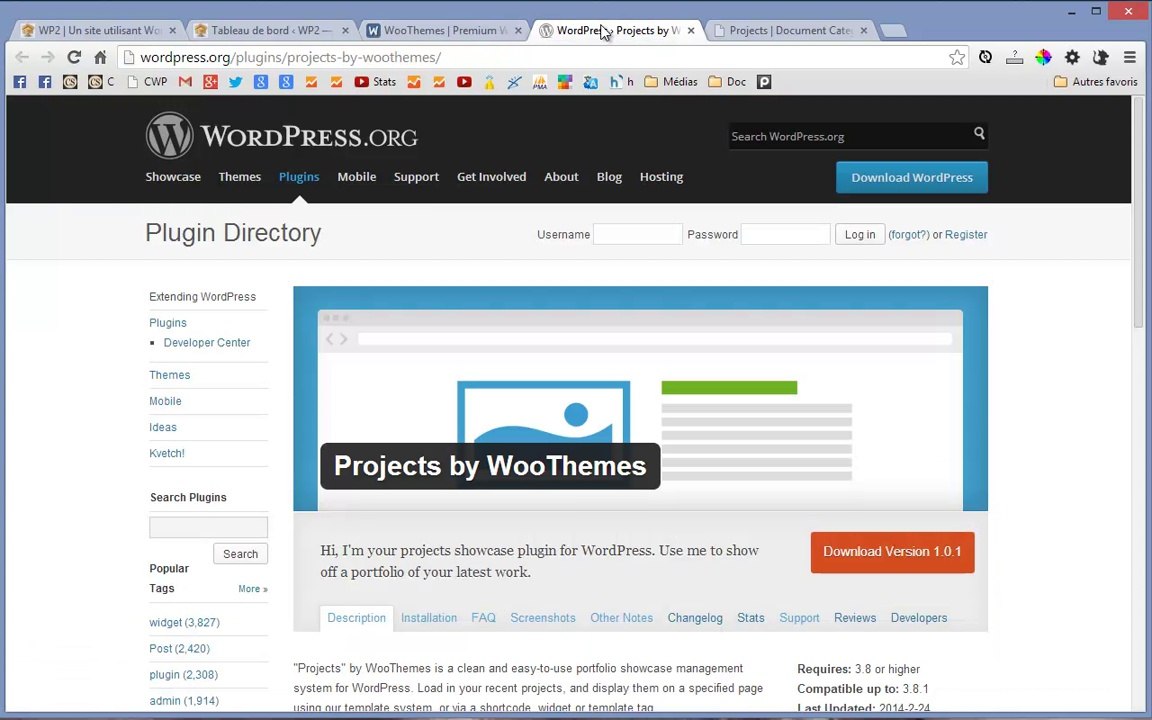Open the Médias bookmarks folder

(671, 82)
